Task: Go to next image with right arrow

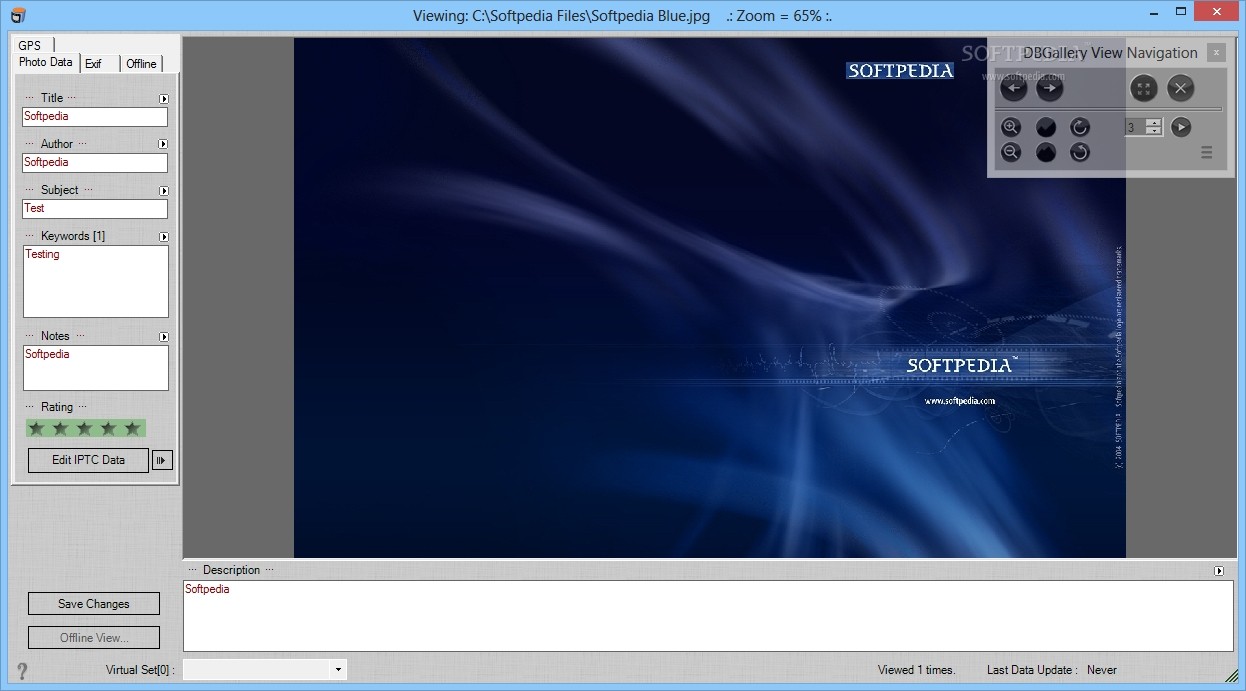Action: [1049, 88]
